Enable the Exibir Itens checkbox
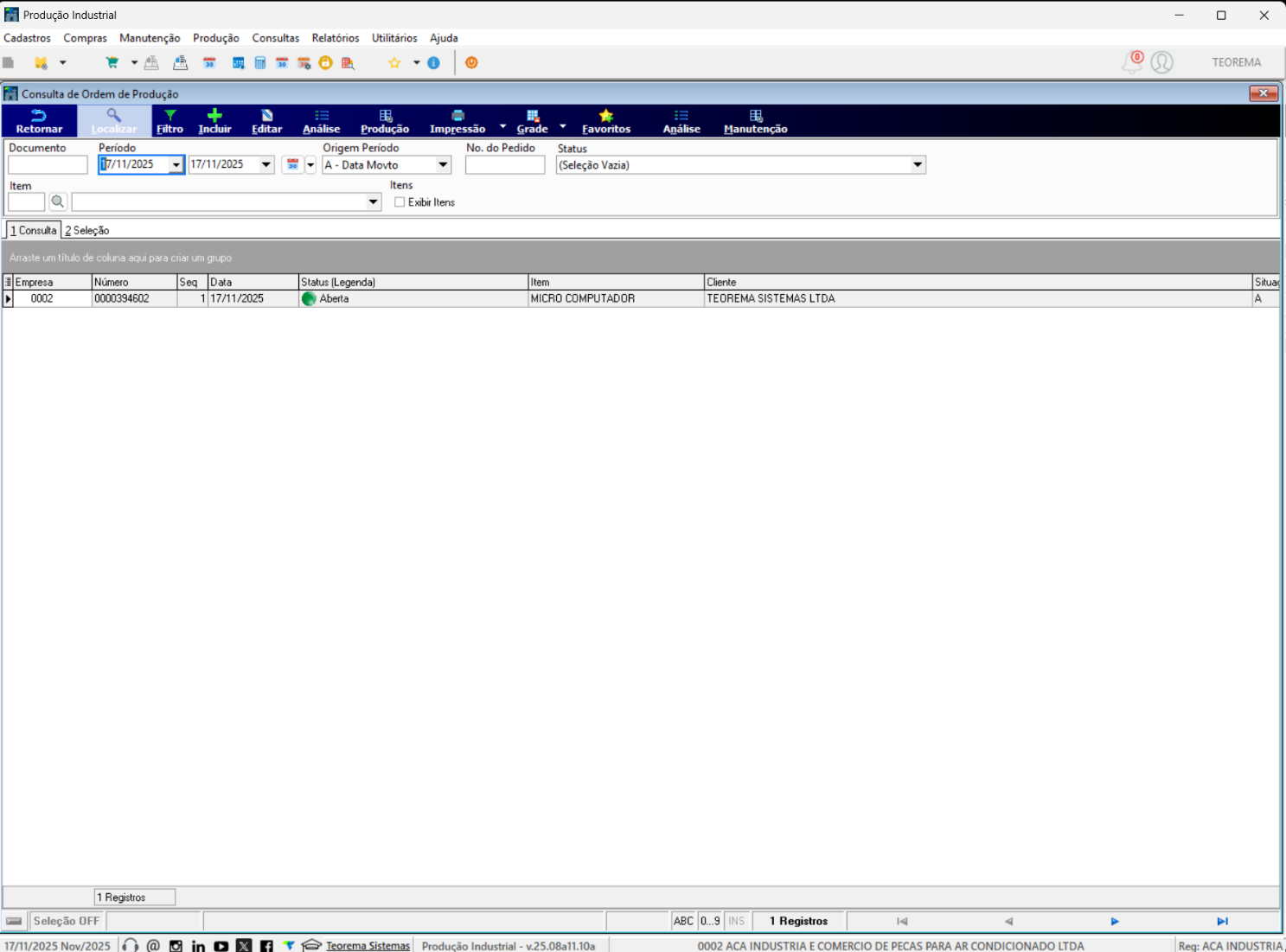 pyautogui.click(x=400, y=202)
